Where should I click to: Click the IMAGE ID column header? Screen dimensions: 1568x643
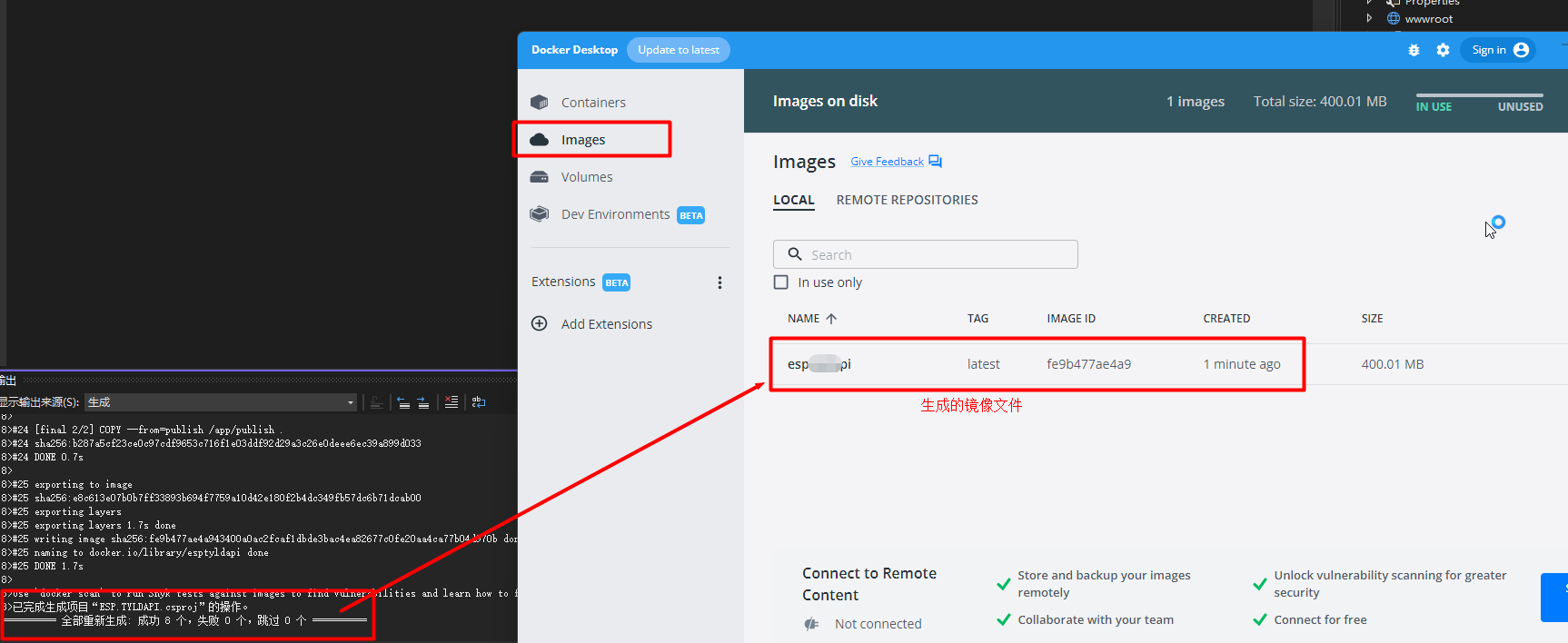coord(1071,319)
